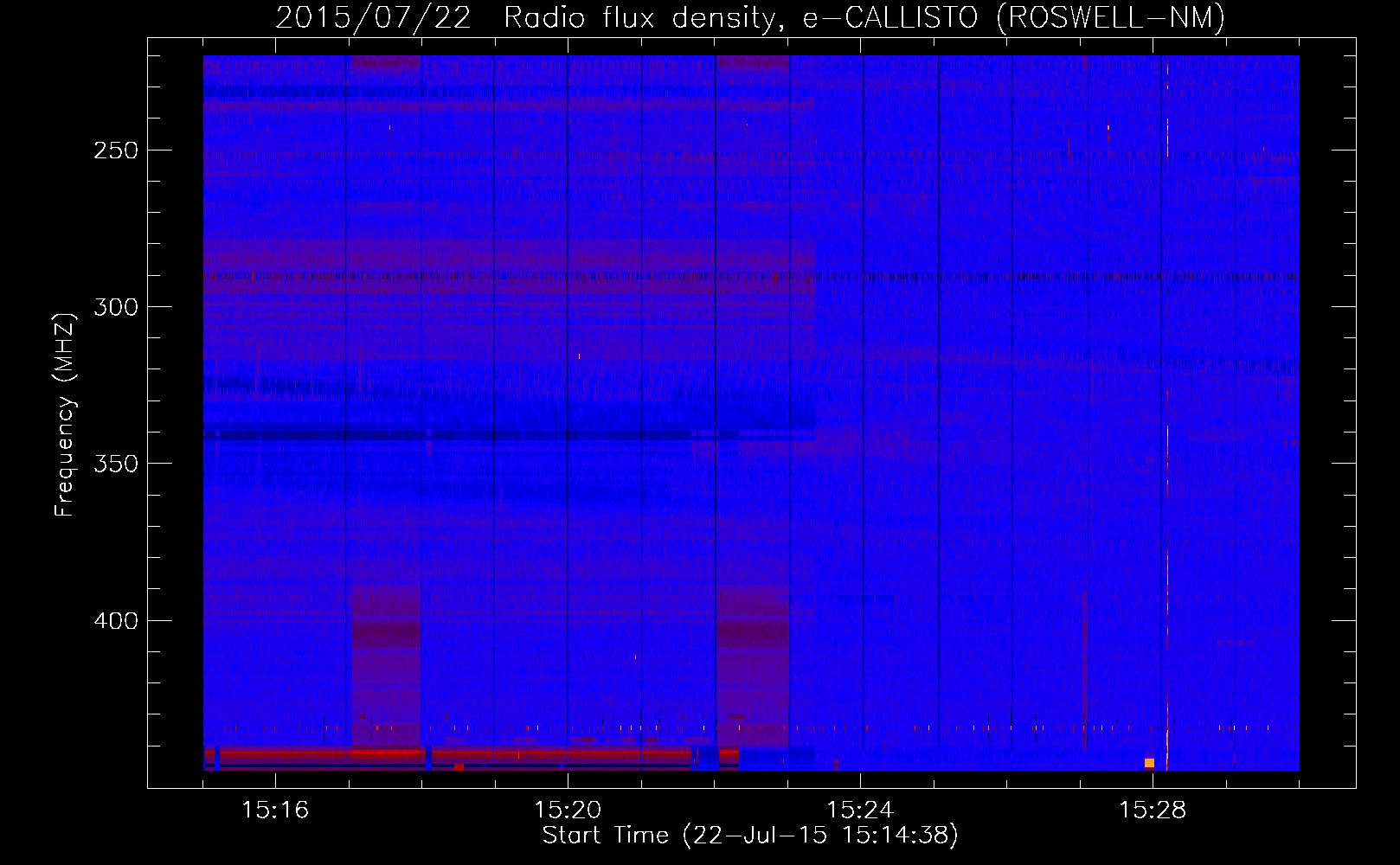
Task: Click the 15:20 time tick label
Action: (x=568, y=811)
